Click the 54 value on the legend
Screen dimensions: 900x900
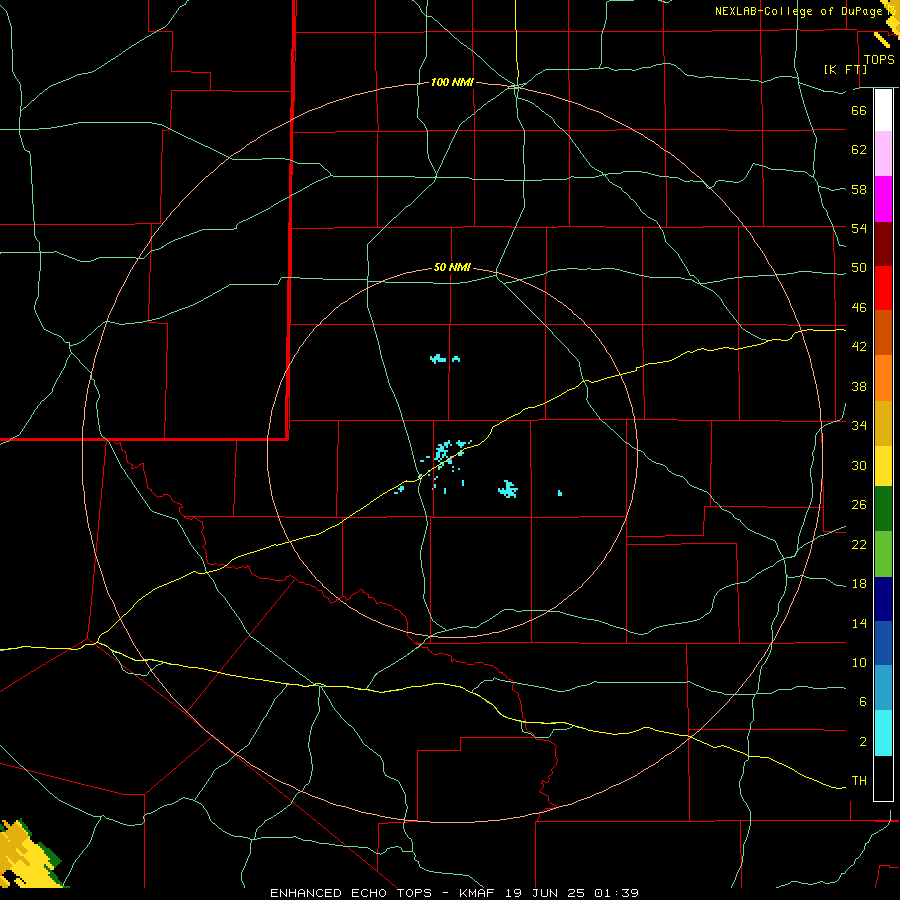point(859,228)
